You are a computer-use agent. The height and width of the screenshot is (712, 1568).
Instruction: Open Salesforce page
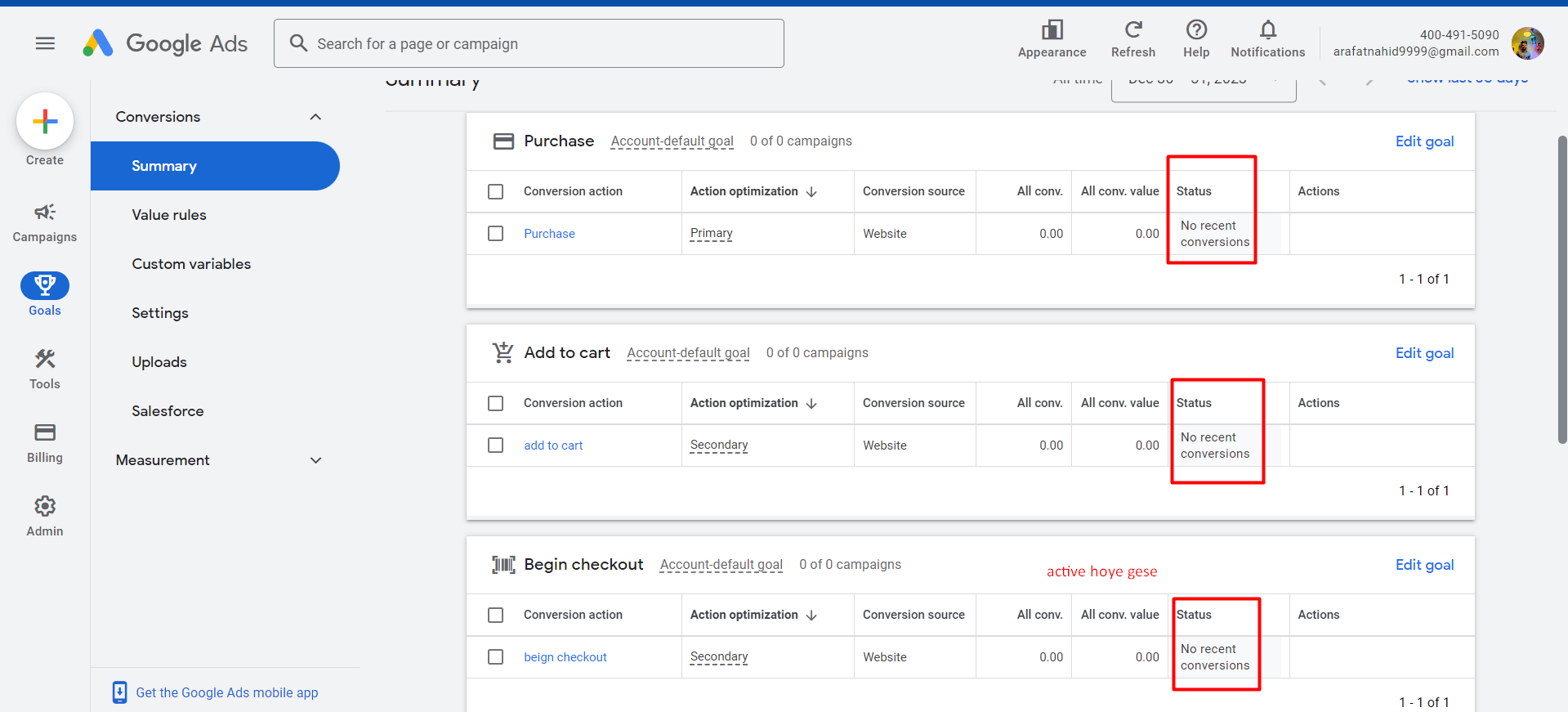[x=168, y=411]
